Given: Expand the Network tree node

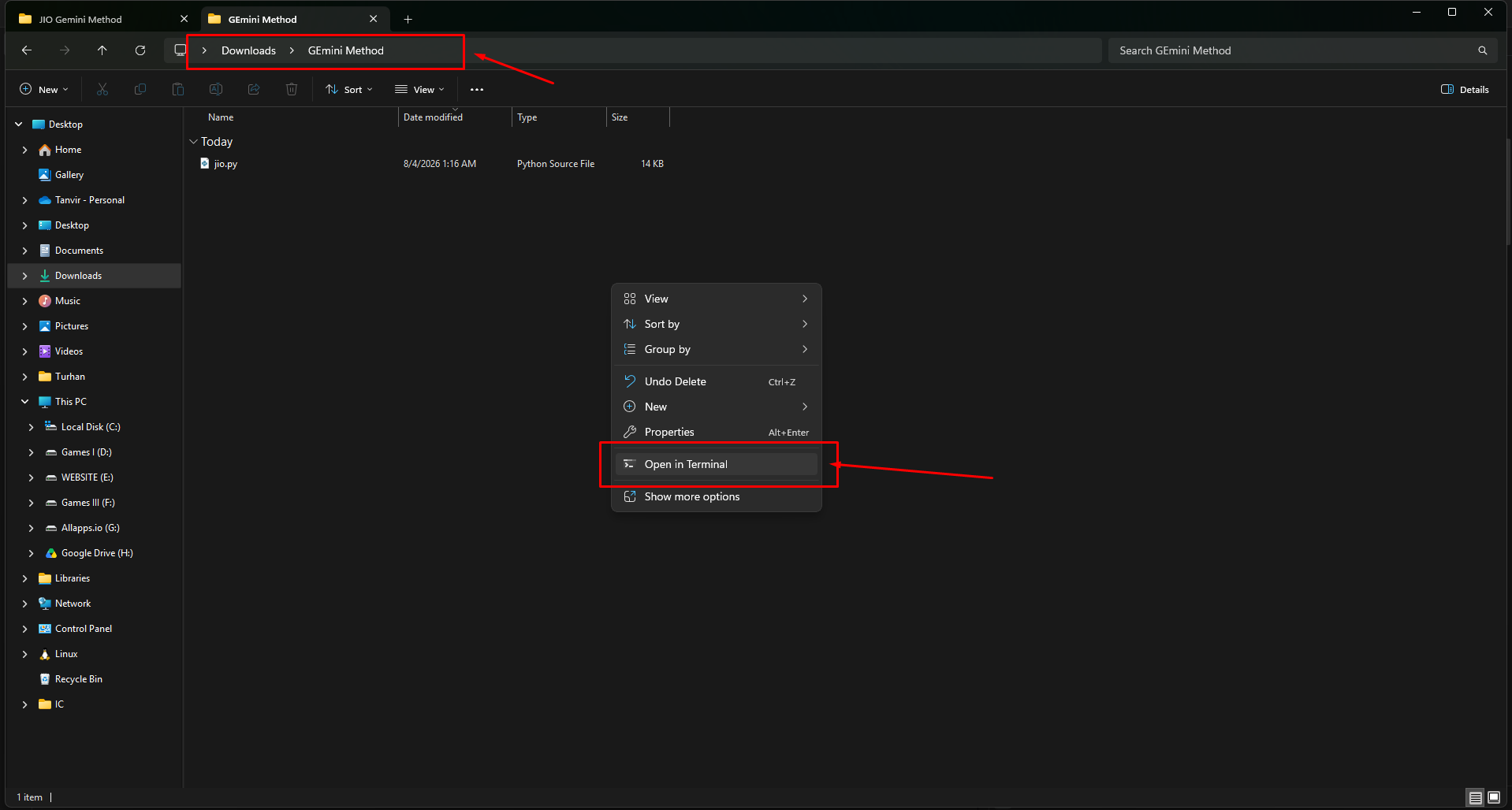Looking at the screenshot, I should tap(25, 604).
